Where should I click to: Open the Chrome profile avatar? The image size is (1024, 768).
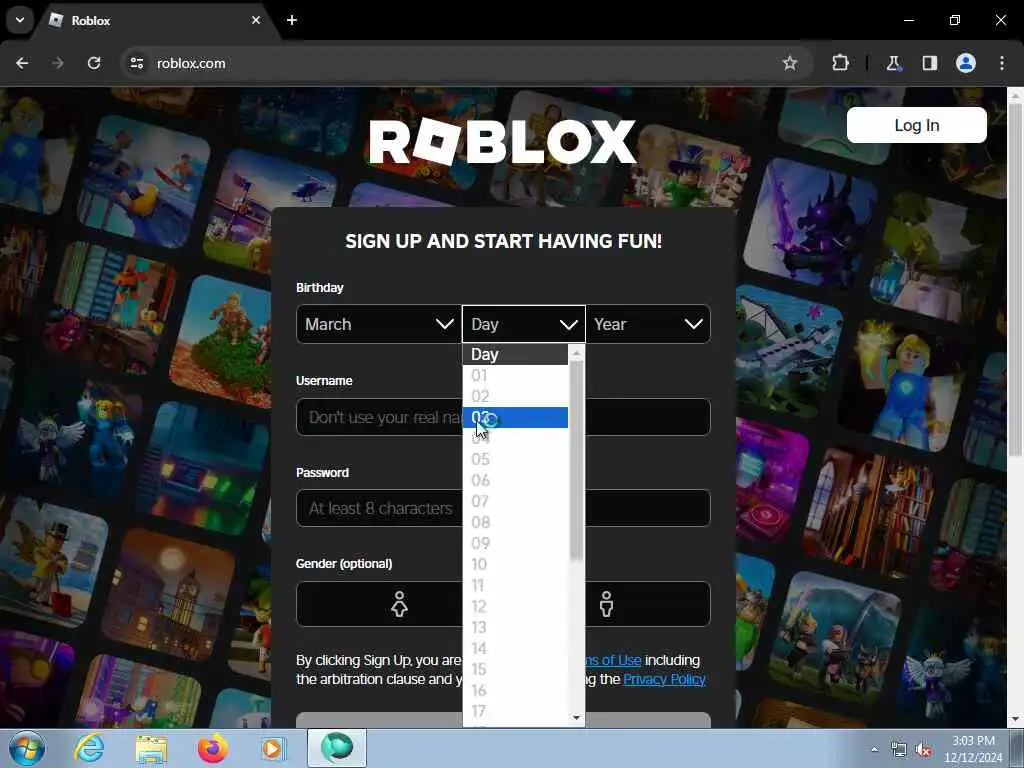coord(966,63)
